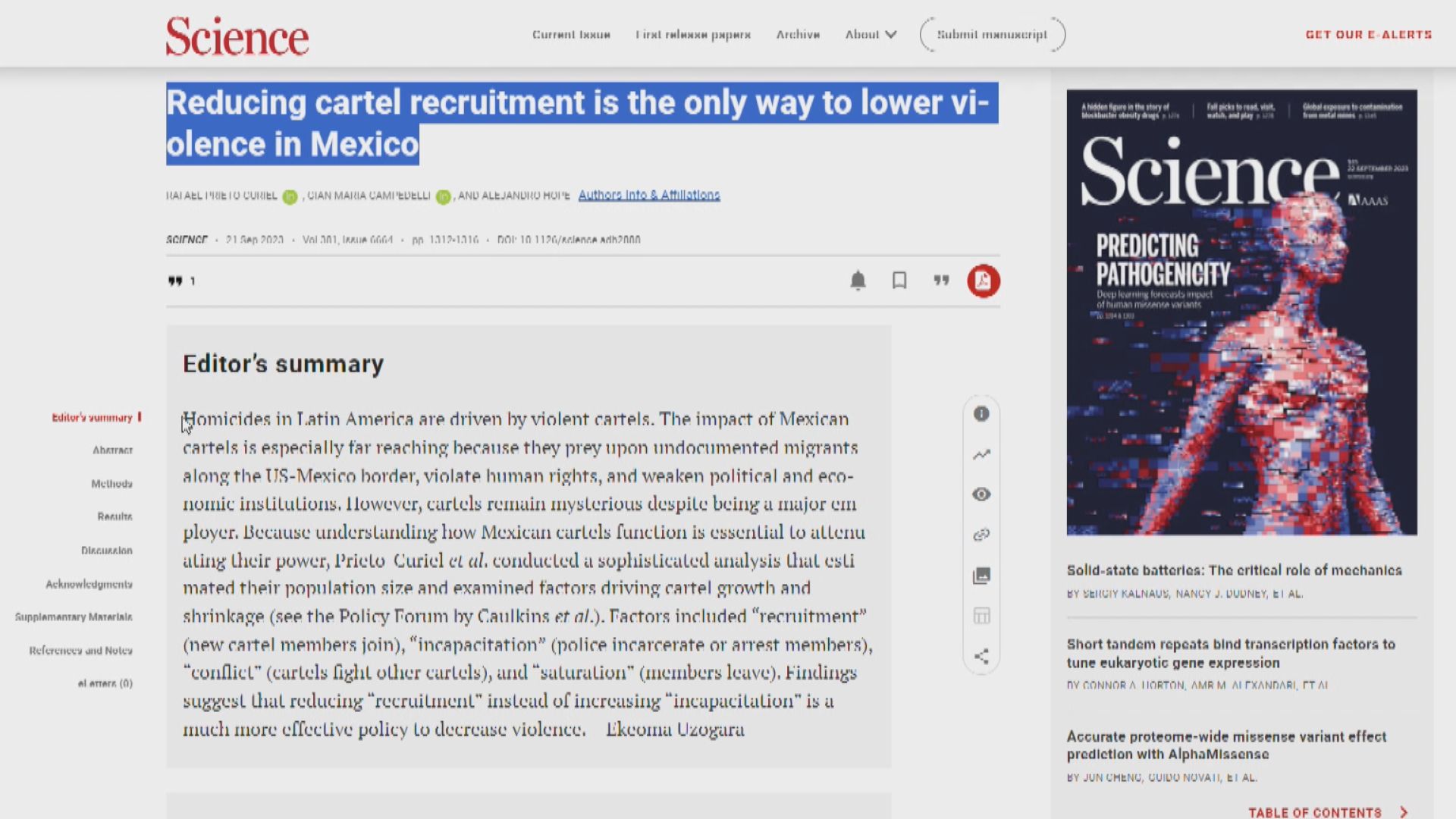1456x819 pixels.
Task: Click the Submit manuscript button
Action: (992, 34)
